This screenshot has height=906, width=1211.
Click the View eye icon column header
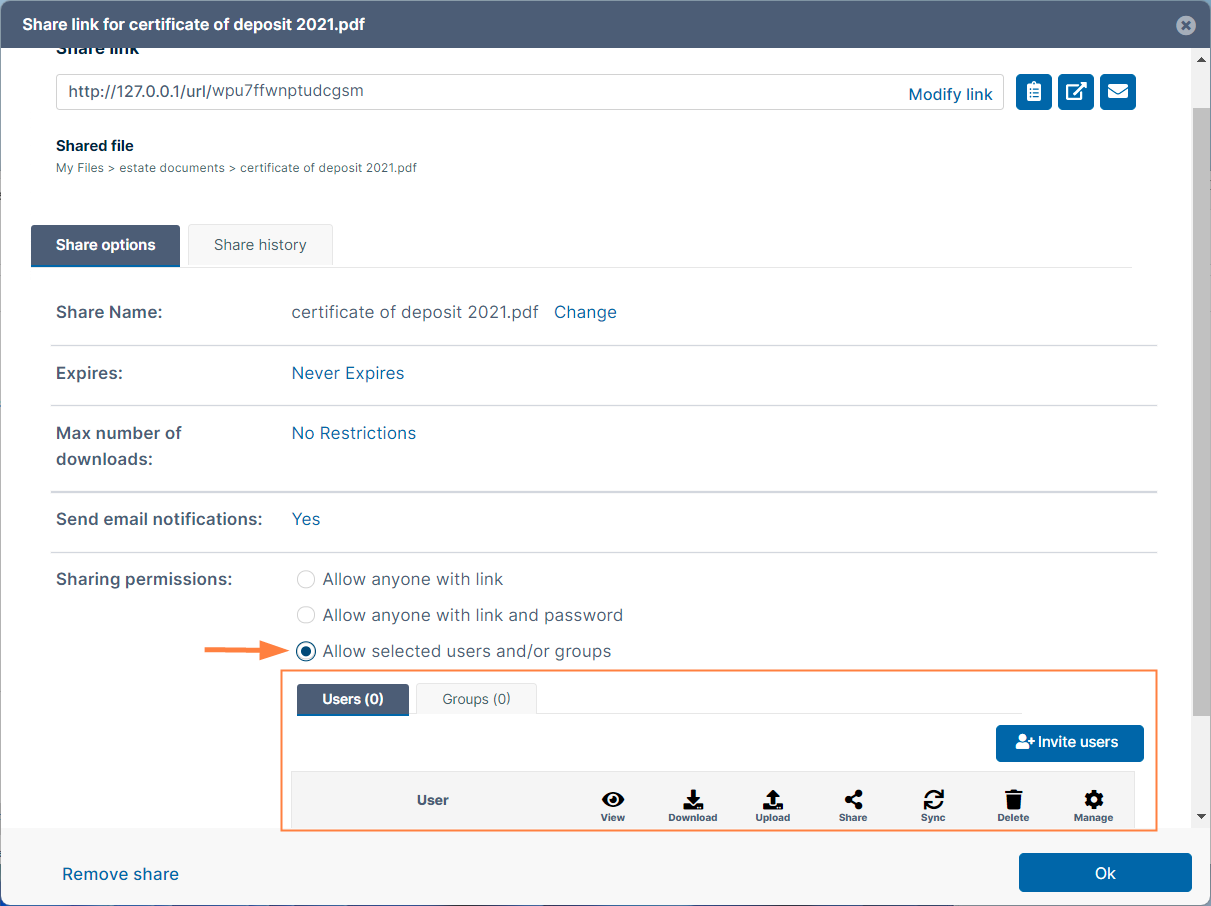[613, 800]
